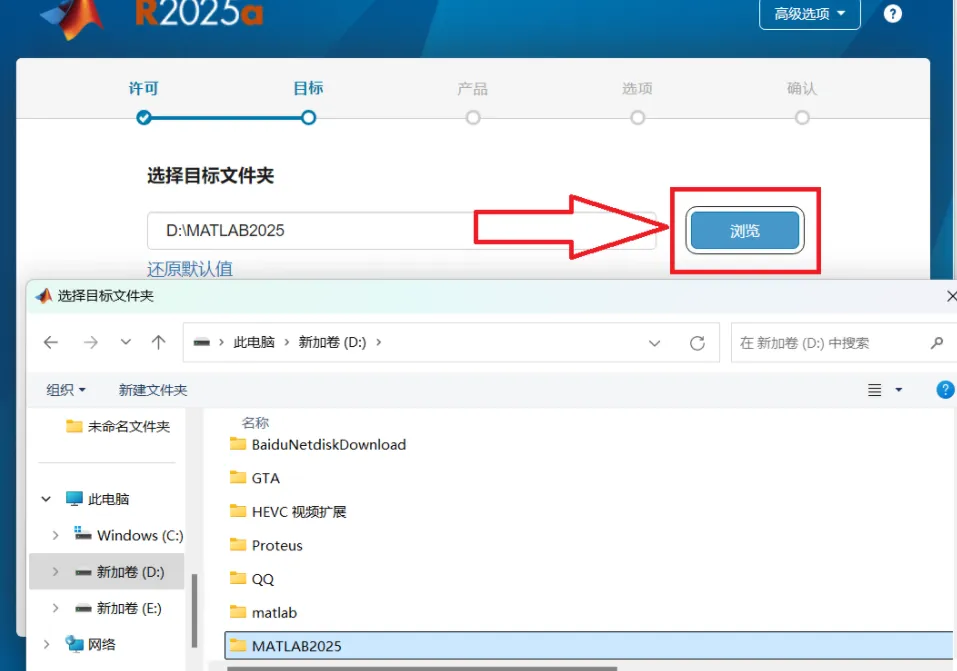957x671 pixels.
Task: Open the recent locations dropdown chevron
Action: pos(126,342)
